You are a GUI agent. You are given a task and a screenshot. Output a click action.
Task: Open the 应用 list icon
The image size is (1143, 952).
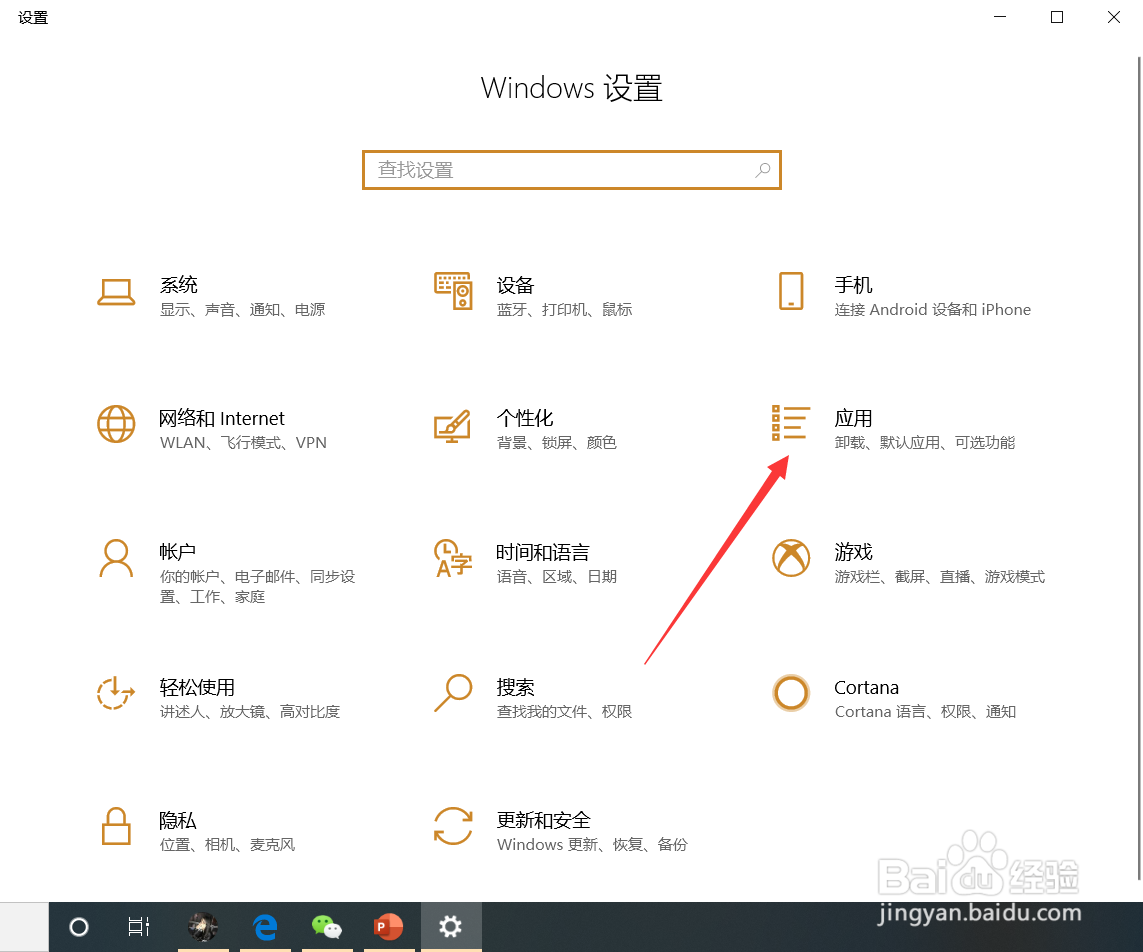pos(791,423)
